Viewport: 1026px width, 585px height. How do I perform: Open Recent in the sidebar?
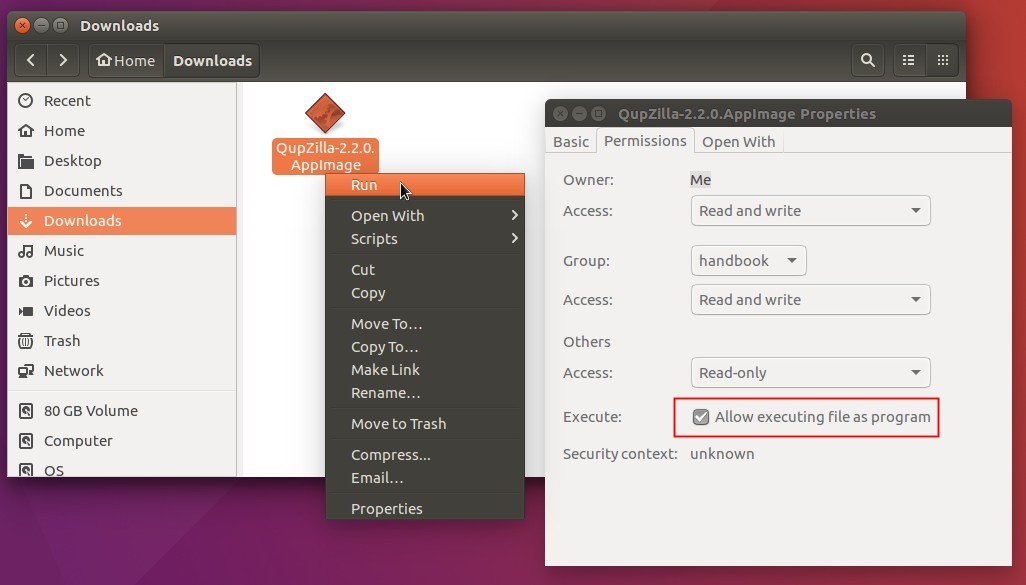[122, 101]
